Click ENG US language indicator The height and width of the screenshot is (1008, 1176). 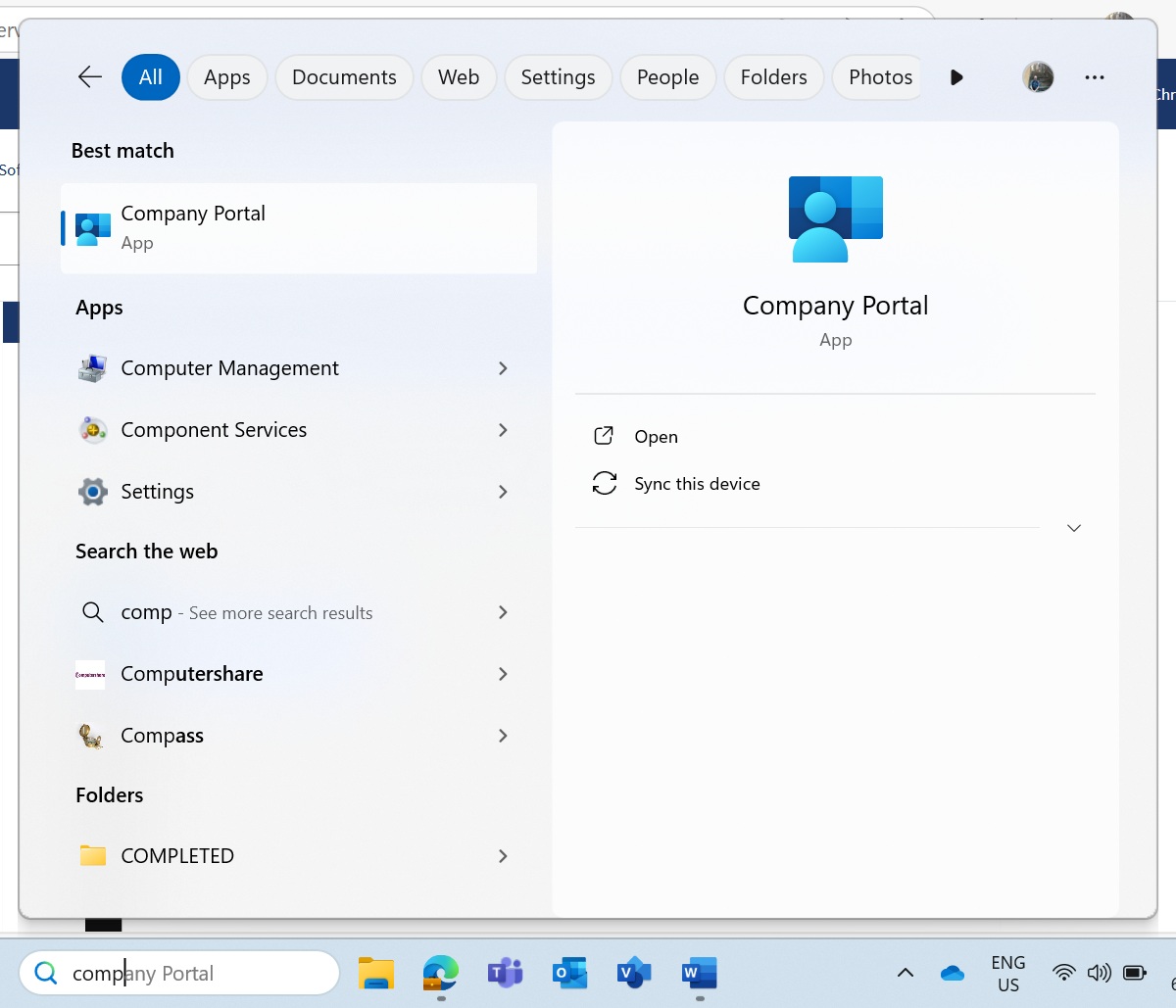(x=1008, y=974)
